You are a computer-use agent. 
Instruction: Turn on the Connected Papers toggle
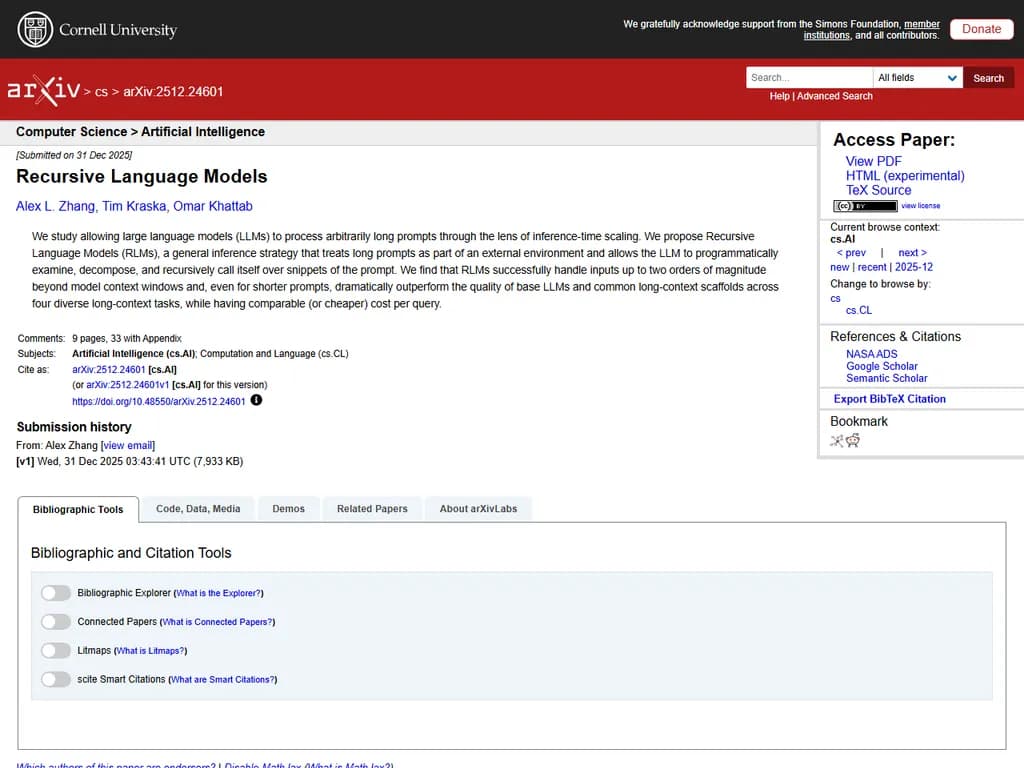(x=56, y=622)
